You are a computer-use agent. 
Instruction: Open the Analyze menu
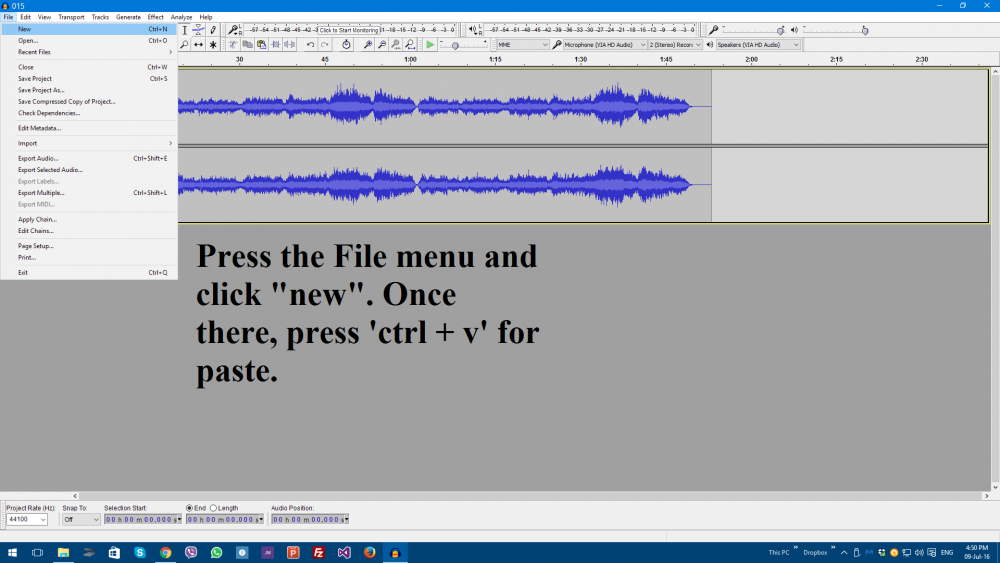pos(181,17)
